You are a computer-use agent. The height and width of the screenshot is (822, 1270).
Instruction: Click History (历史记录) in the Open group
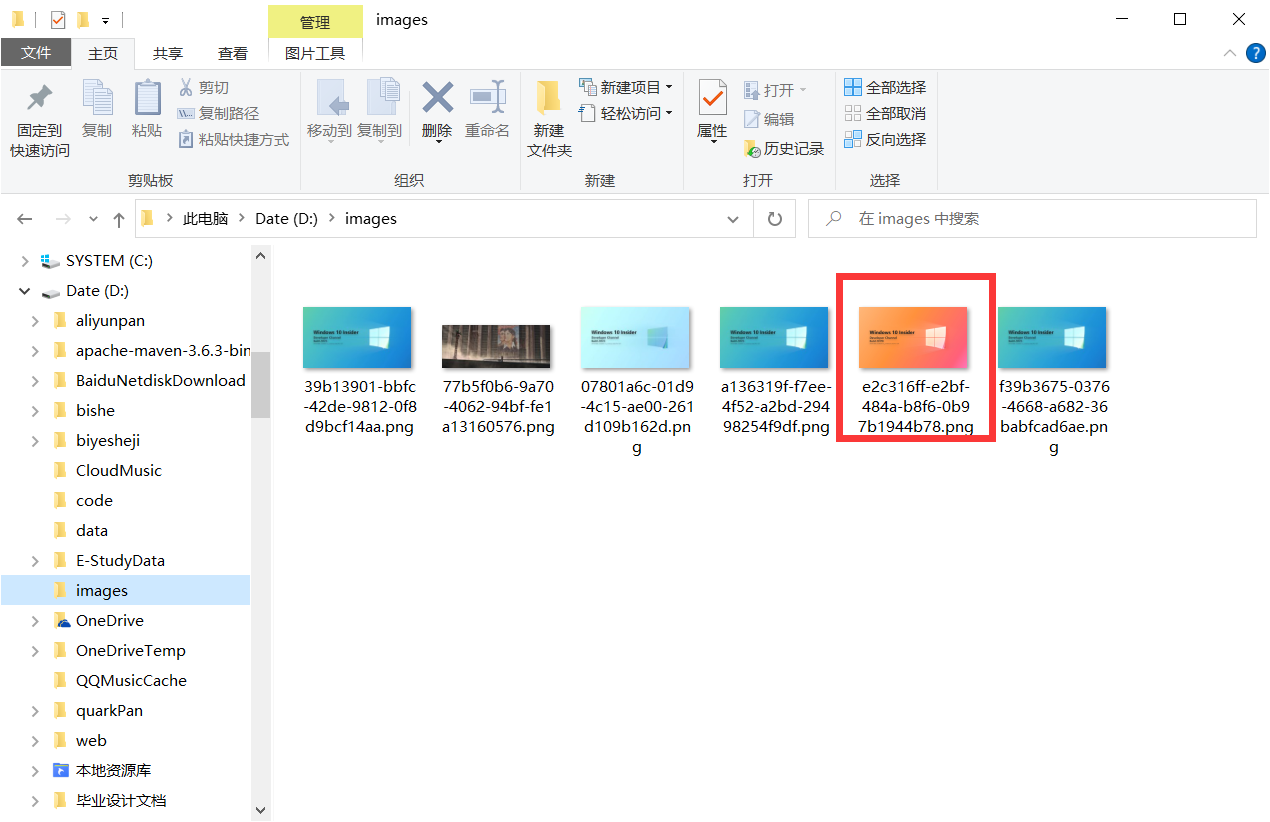[784, 149]
